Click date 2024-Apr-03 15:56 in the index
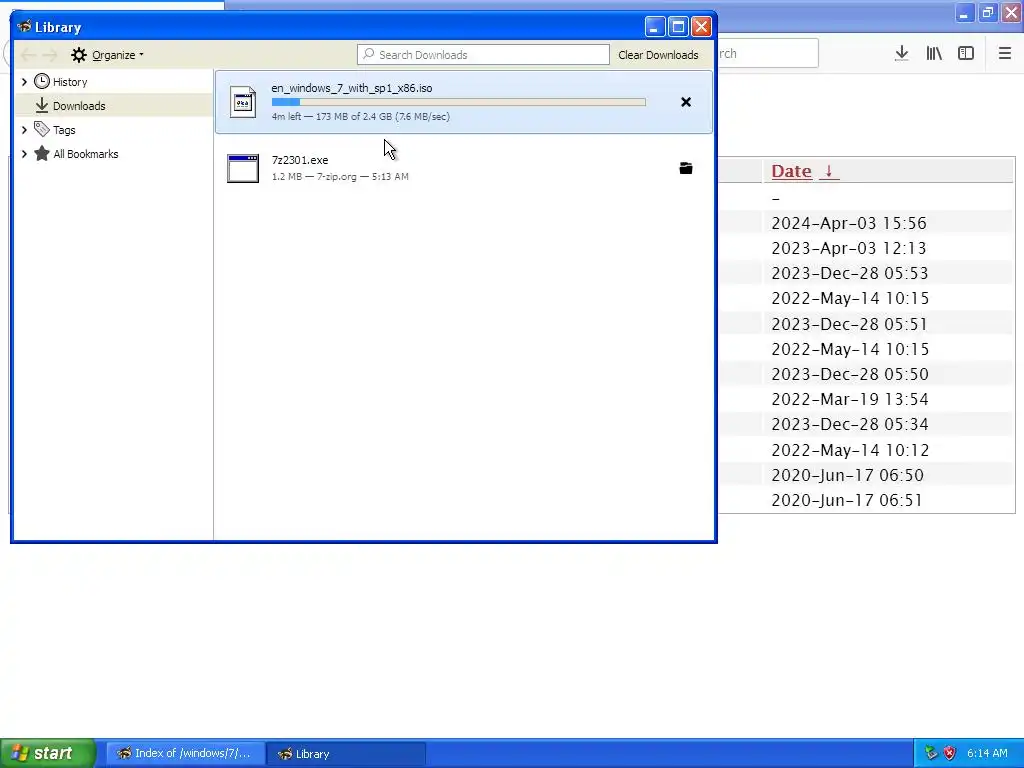 849,223
